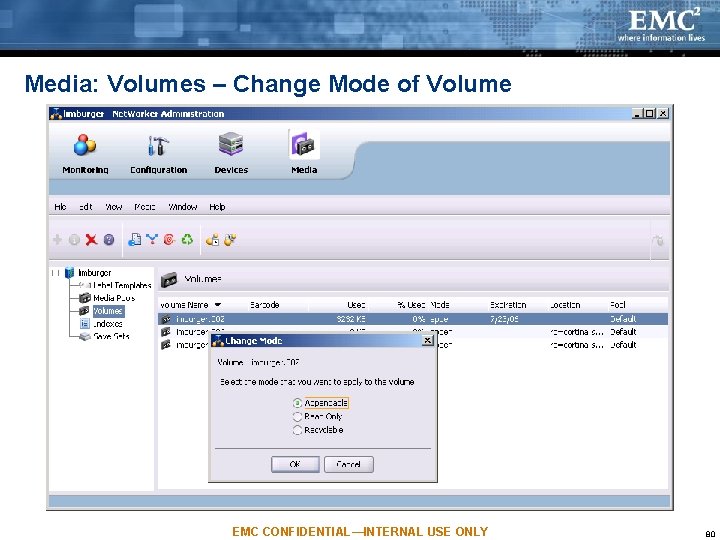The height and width of the screenshot is (540, 720).
Task: Open the Monitoring view
Action: pos(85,154)
